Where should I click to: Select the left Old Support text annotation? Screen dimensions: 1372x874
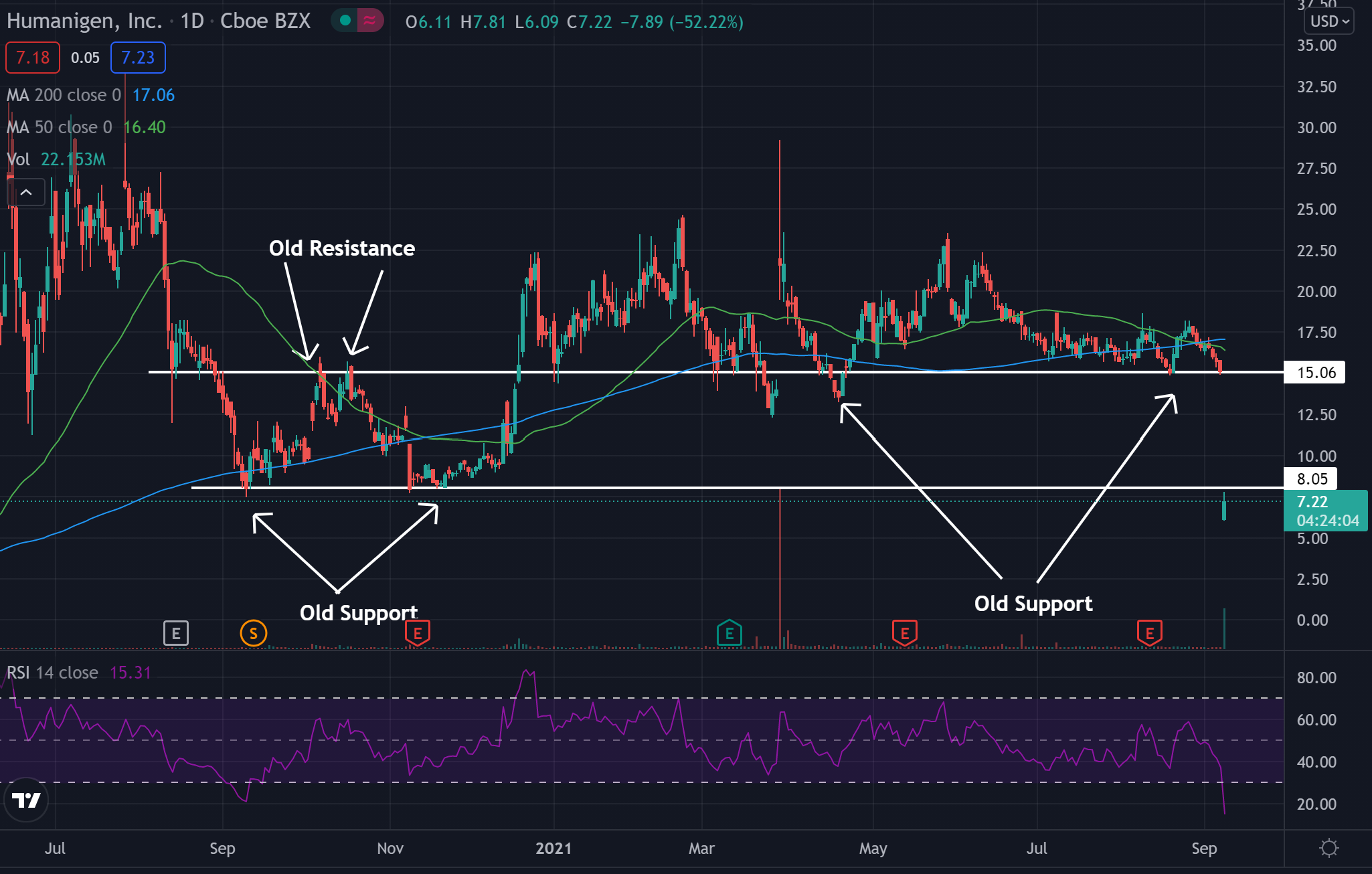pyautogui.click(x=359, y=613)
